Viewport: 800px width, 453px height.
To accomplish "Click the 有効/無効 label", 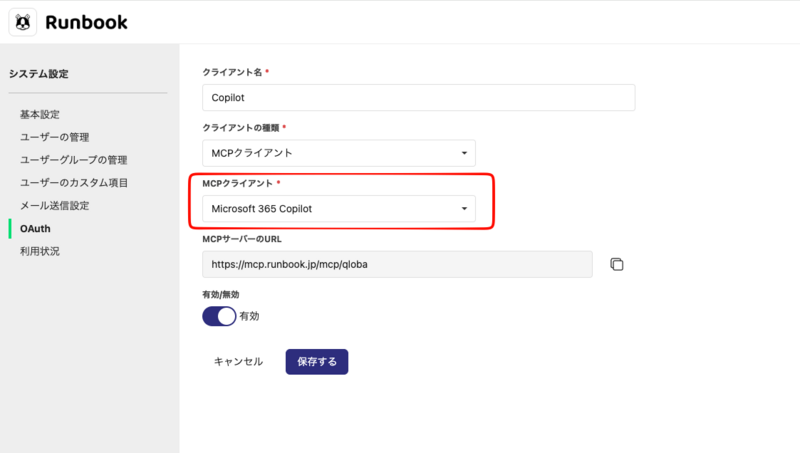I will 221,294.
